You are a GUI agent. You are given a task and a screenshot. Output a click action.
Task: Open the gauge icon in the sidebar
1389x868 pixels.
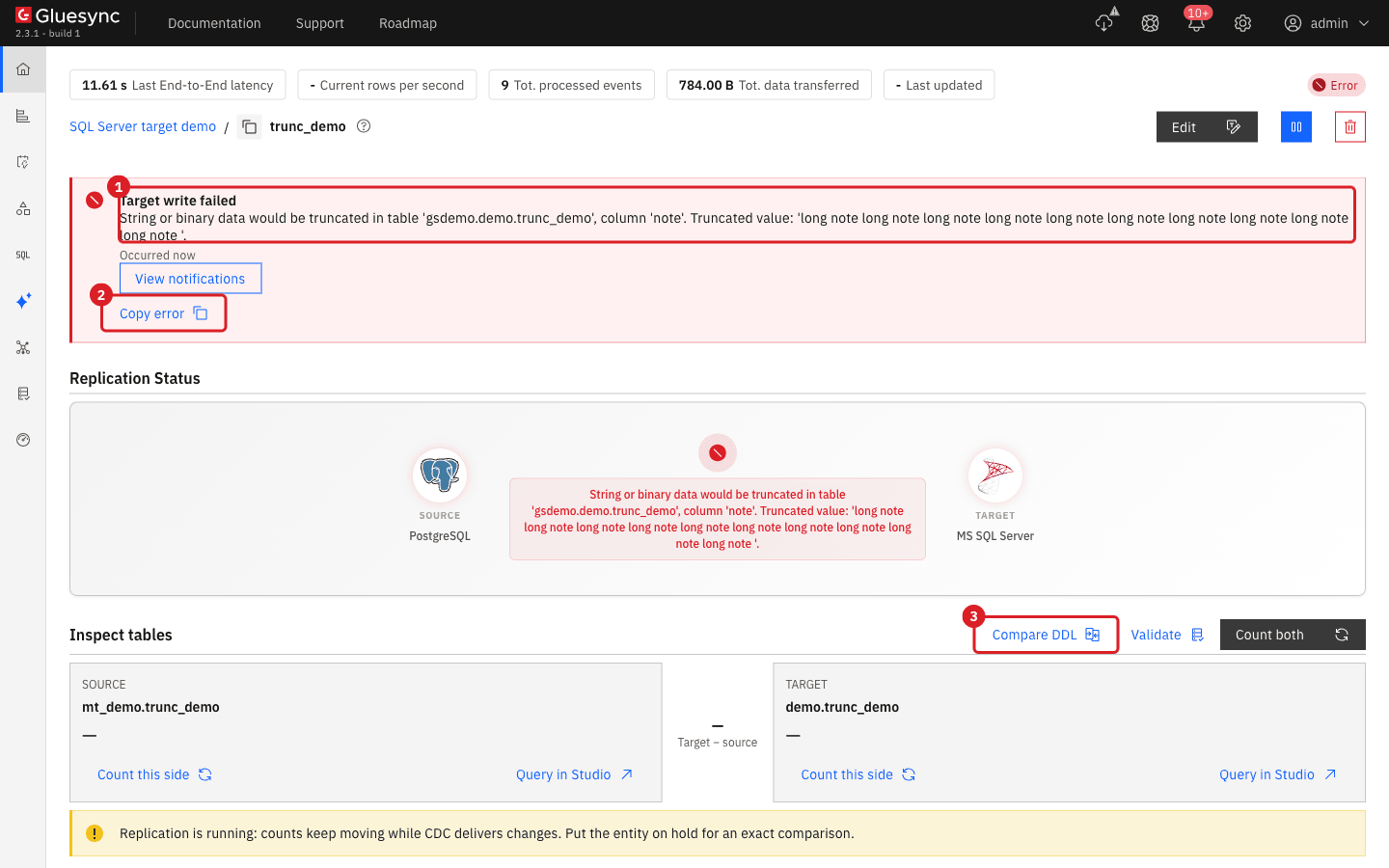23,440
